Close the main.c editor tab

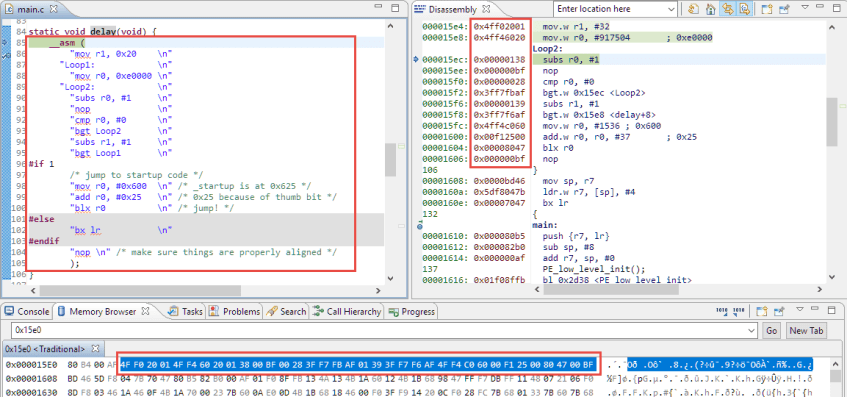pyautogui.click(x=53, y=9)
